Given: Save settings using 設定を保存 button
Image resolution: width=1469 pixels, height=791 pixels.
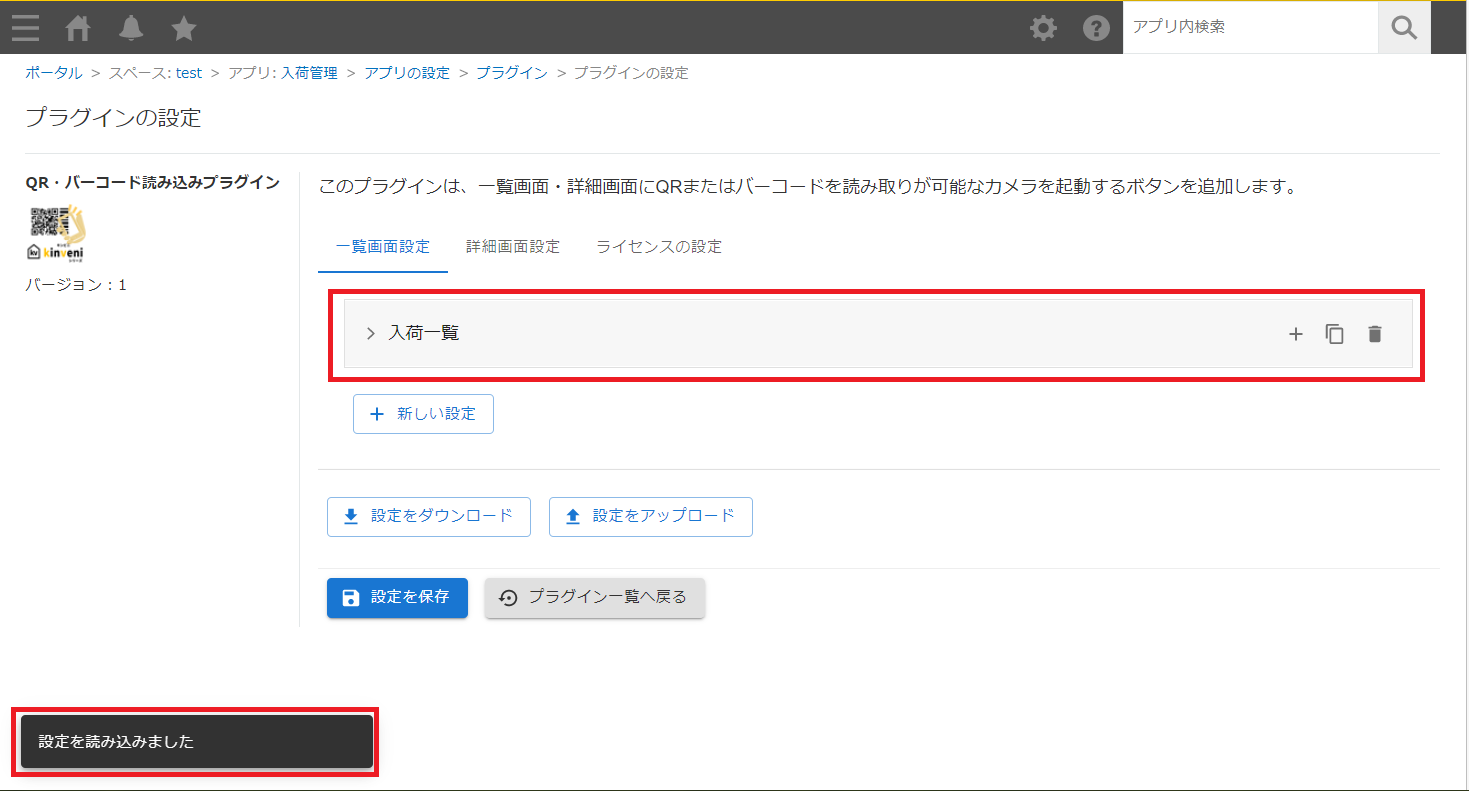Looking at the screenshot, I should 397,597.
